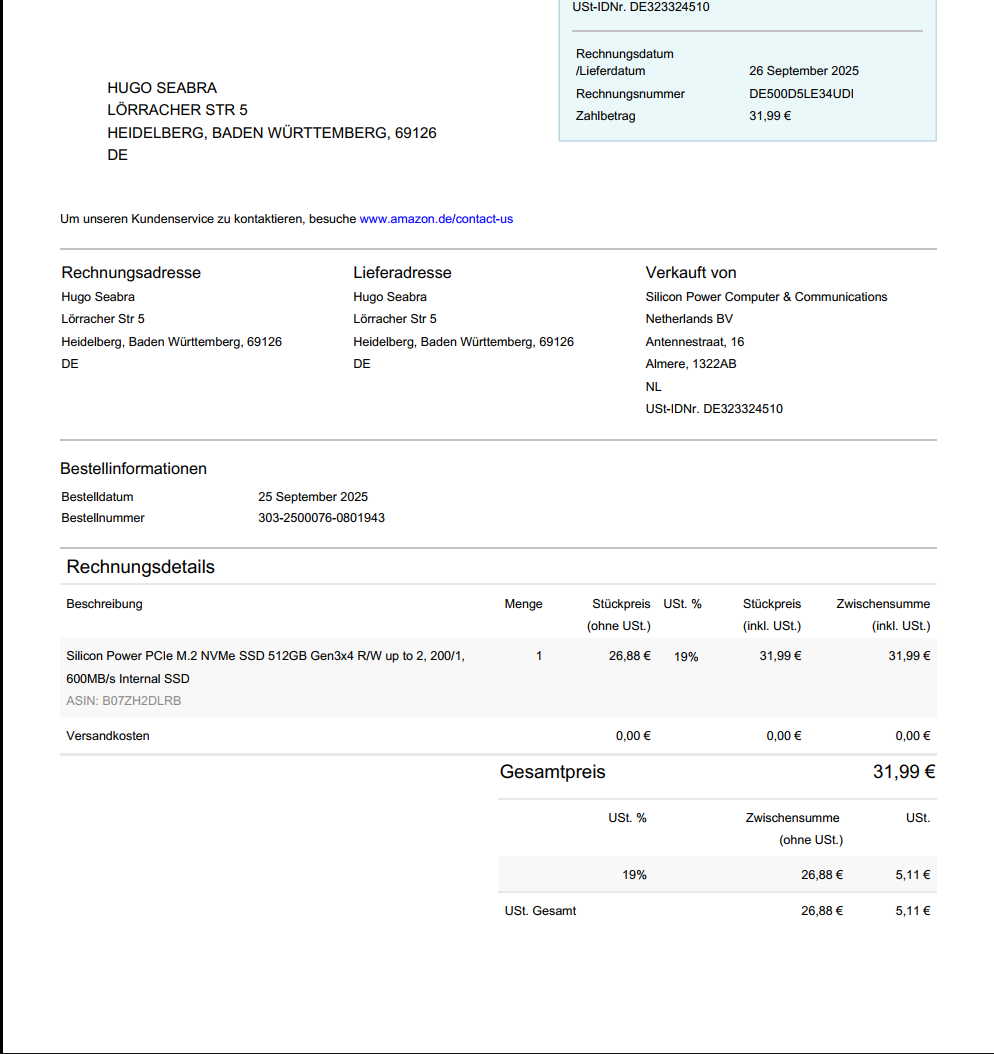Click the Versandkosten row label
This screenshot has height=1054, width=994.
coord(108,736)
